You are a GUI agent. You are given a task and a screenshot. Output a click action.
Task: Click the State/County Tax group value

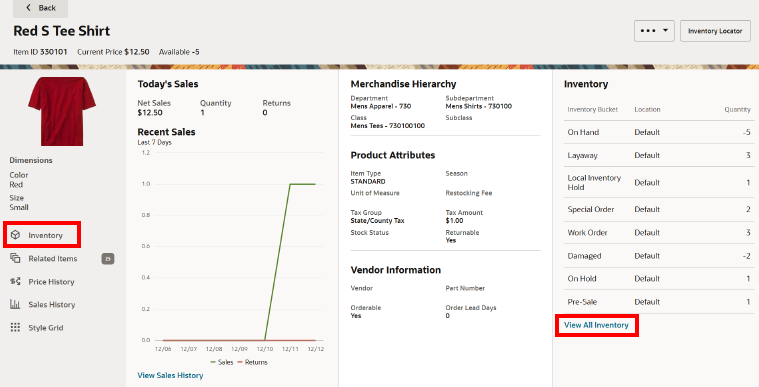(377, 221)
